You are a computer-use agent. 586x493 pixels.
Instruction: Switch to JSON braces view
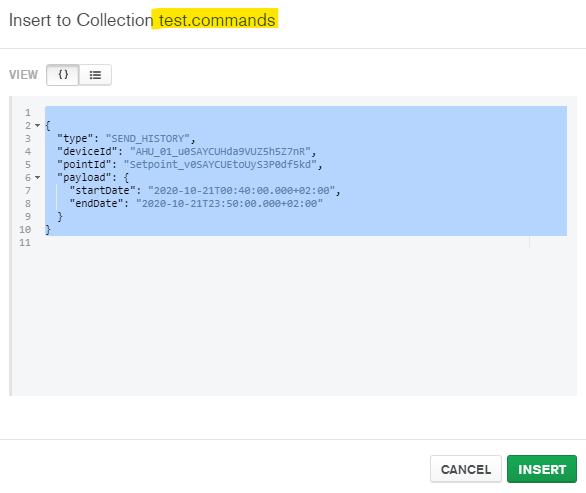click(x=63, y=75)
